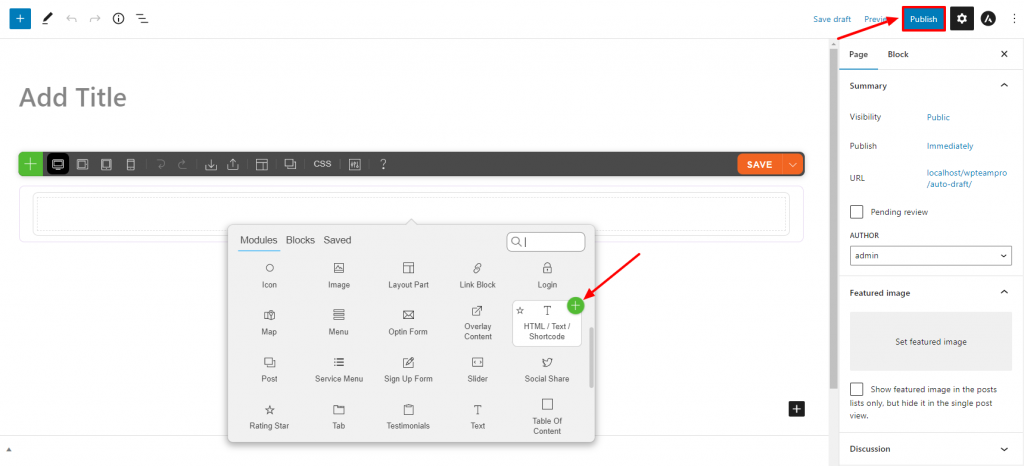The image size is (1024, 466).
Task: Click the green builder add plus button
Action: 31,164
